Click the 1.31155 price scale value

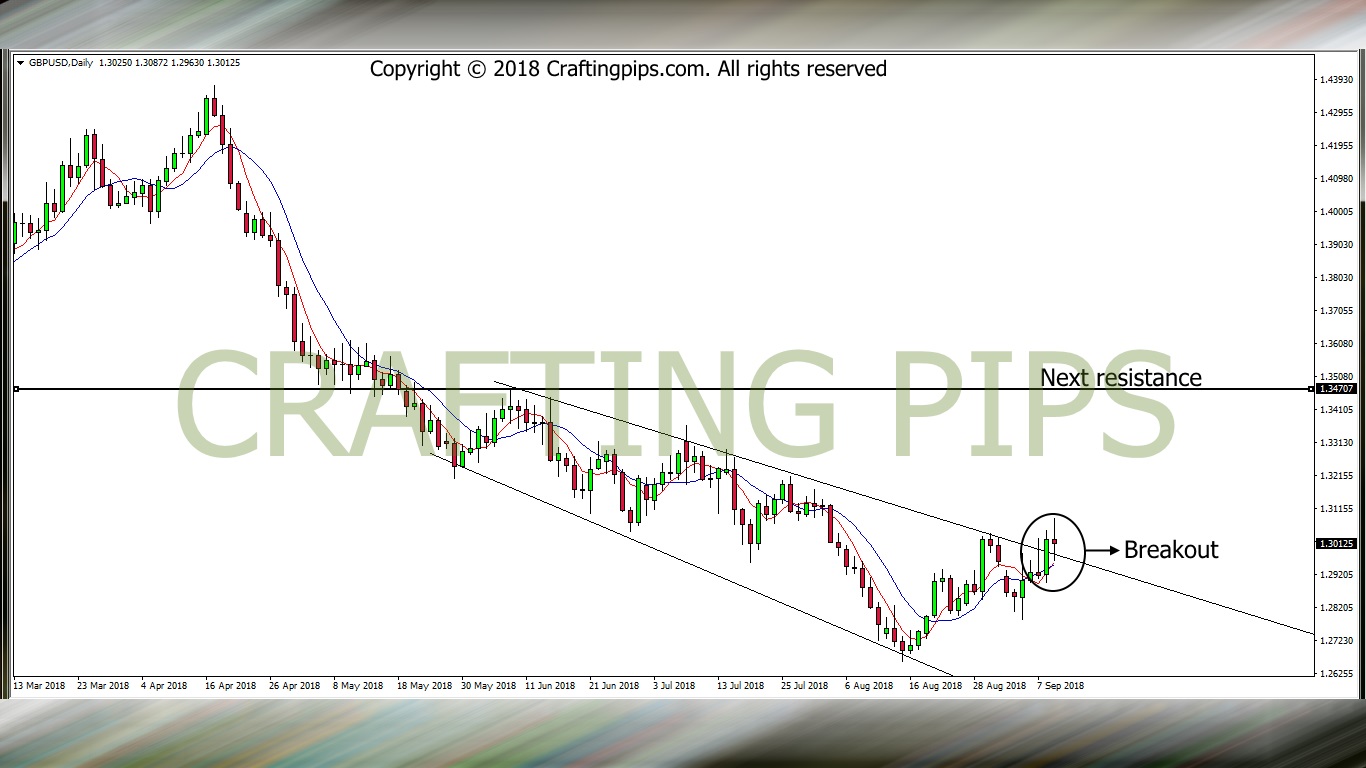(x=1337, y=508)
